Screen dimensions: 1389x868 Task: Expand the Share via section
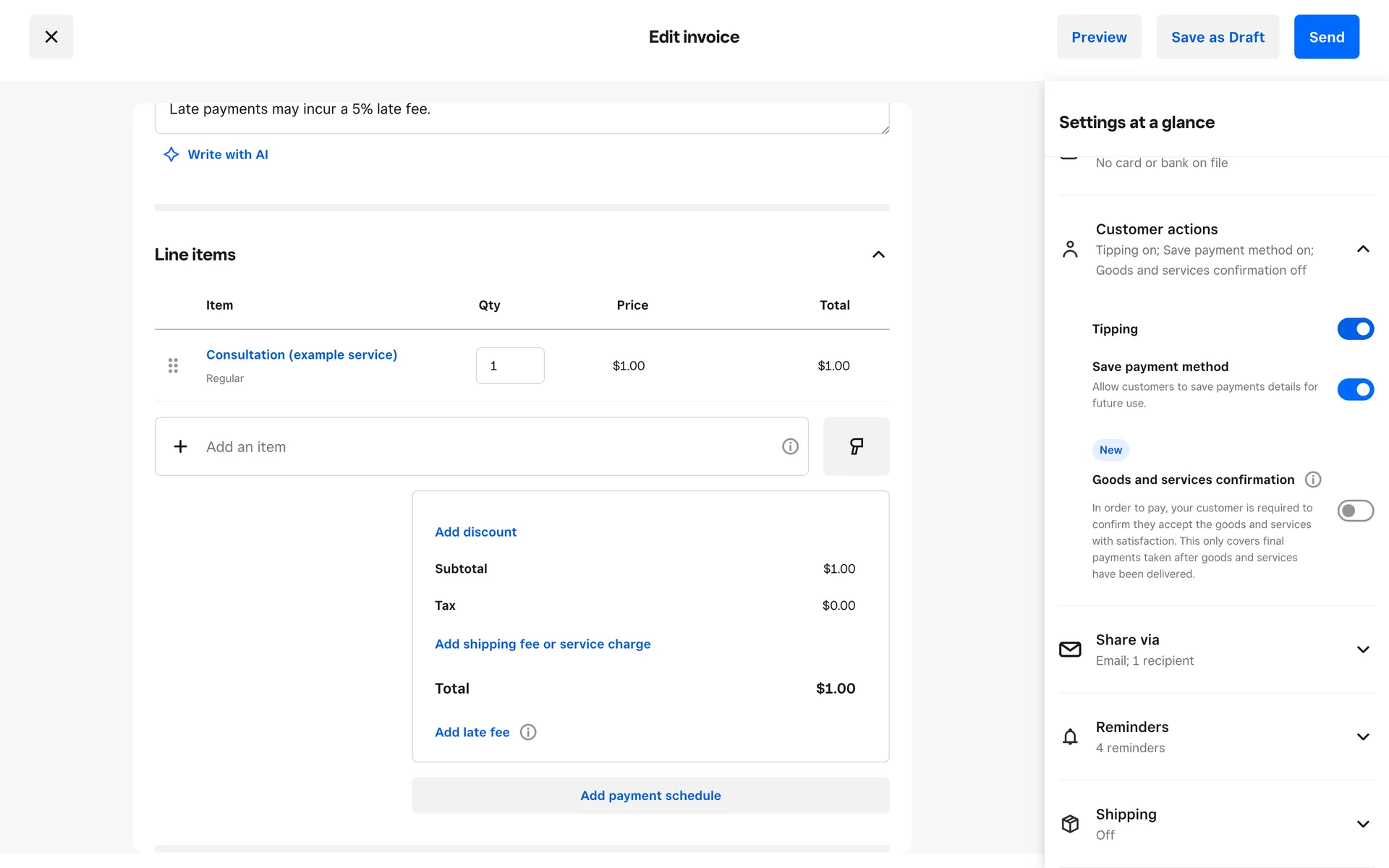pos(1363,650)
